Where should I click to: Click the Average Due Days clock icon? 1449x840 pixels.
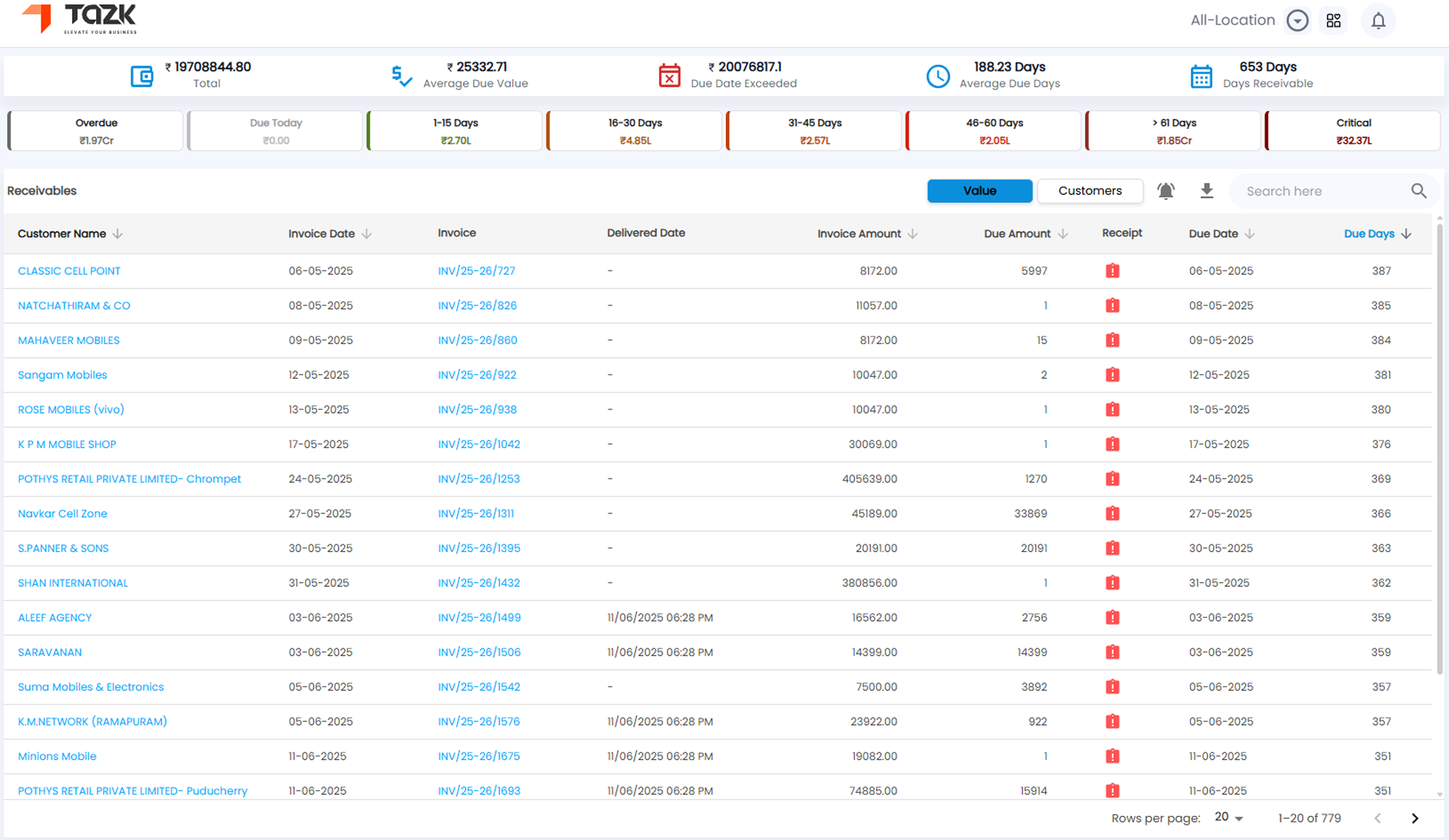[x=938, y=76]
